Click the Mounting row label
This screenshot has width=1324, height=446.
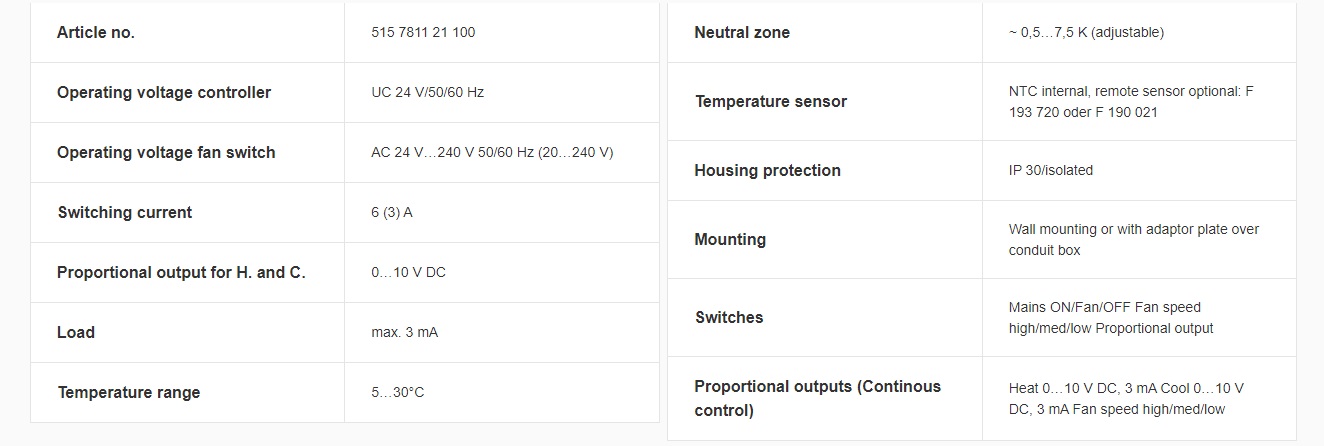[730, 239]
